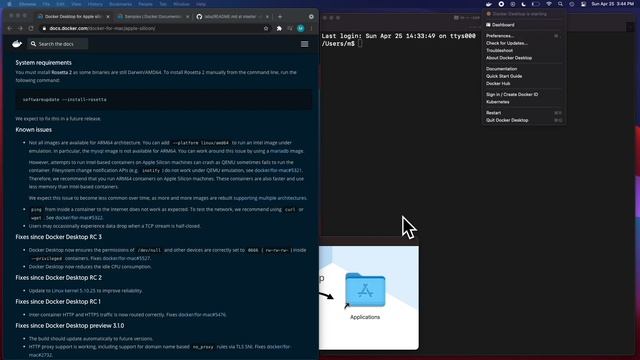Open docker/for-mac#5476 link
640x360 pixels.
coord(202,315)
